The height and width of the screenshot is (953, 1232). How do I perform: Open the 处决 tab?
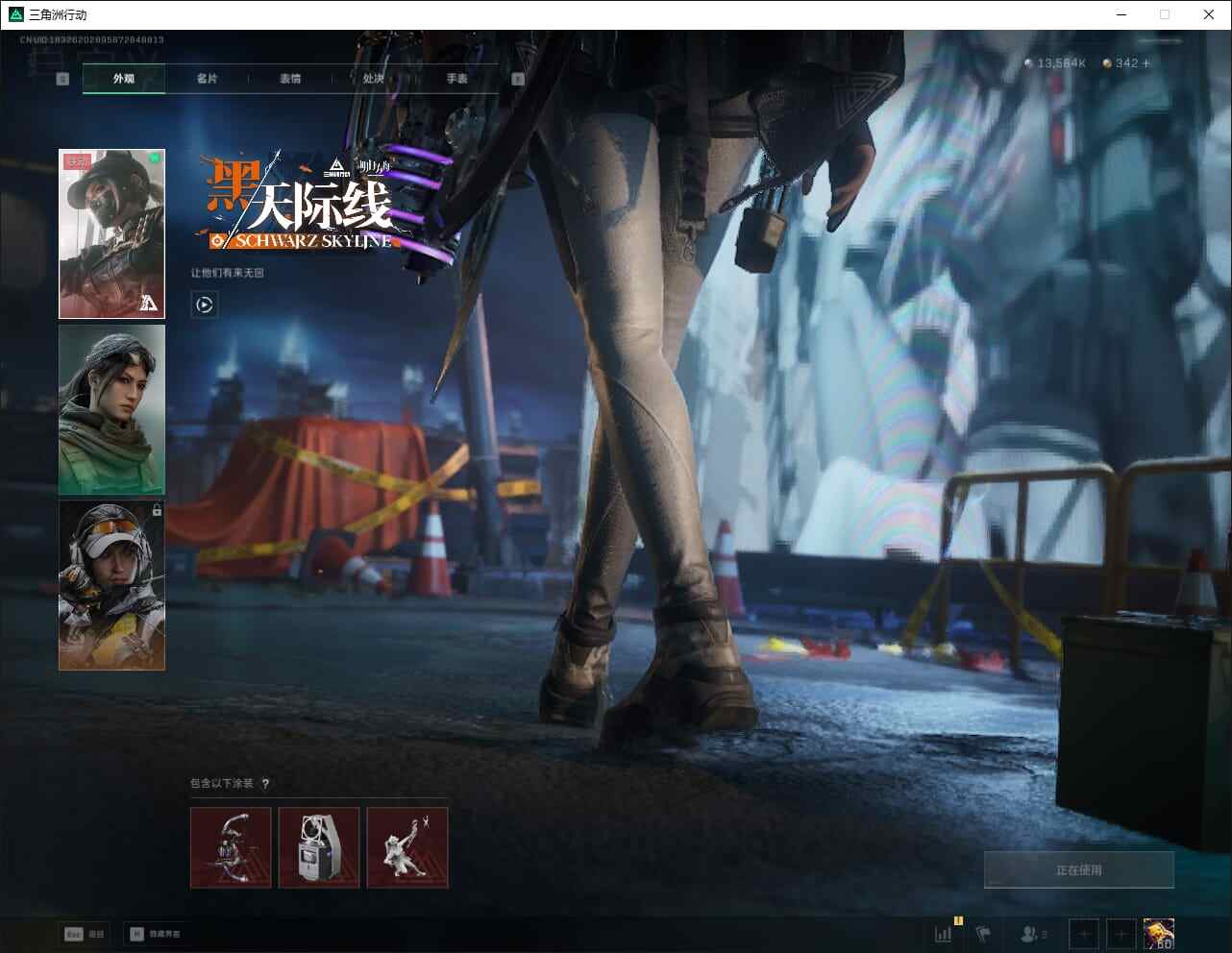click(x=373, y=79)
